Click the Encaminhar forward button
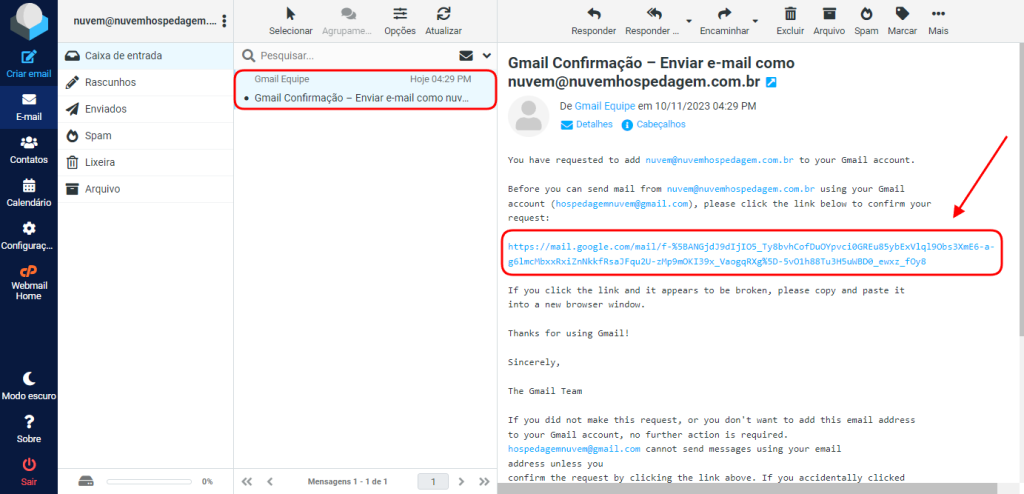This screenshot has width=1024, height=494. (724, 21)
